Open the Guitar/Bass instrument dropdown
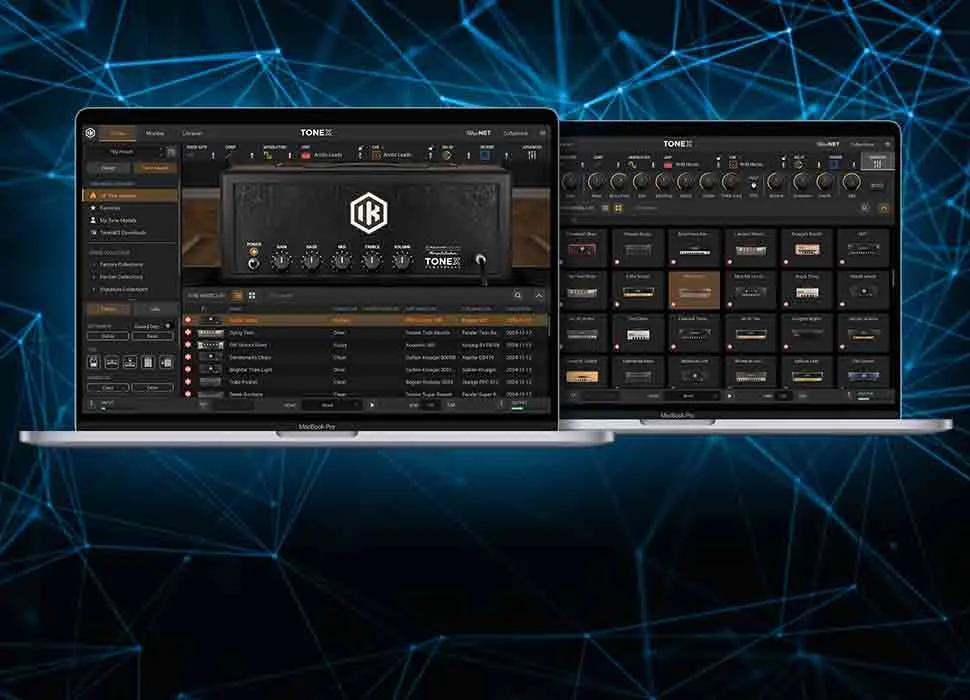The image size is (970, 700). [x=152, y=326]
